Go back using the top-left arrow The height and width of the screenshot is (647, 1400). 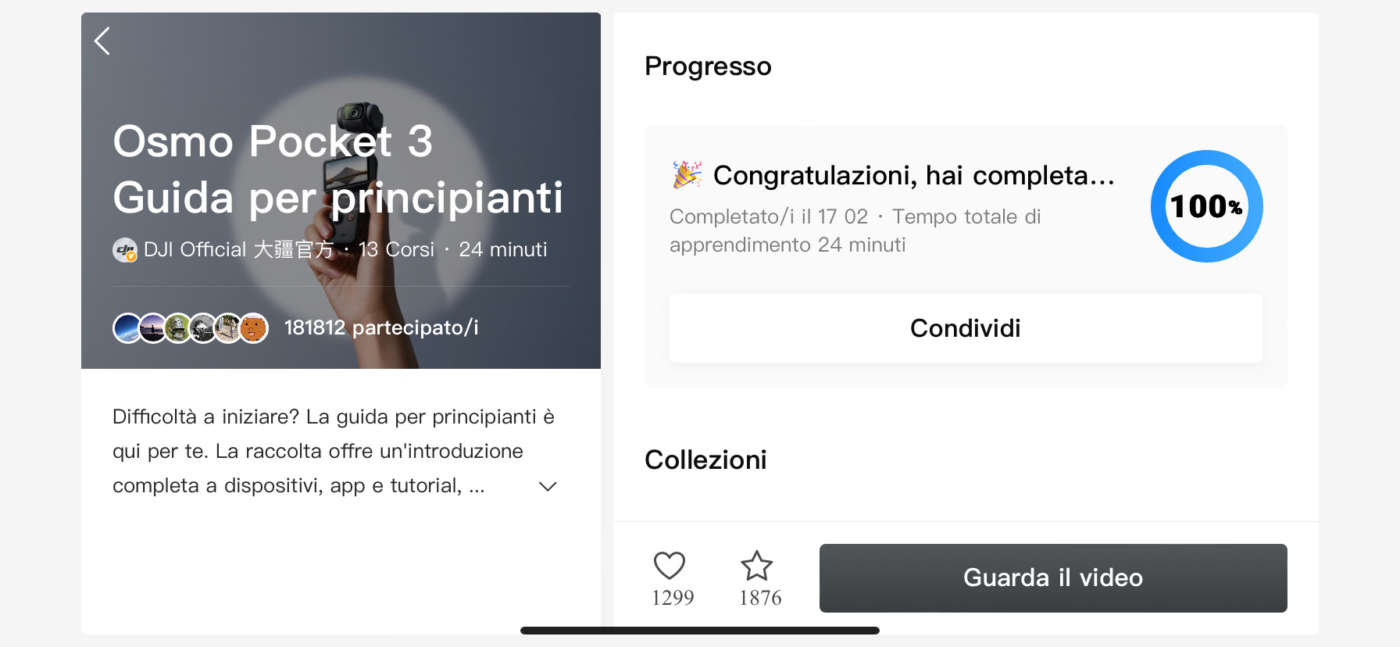[x=102, y=41]
